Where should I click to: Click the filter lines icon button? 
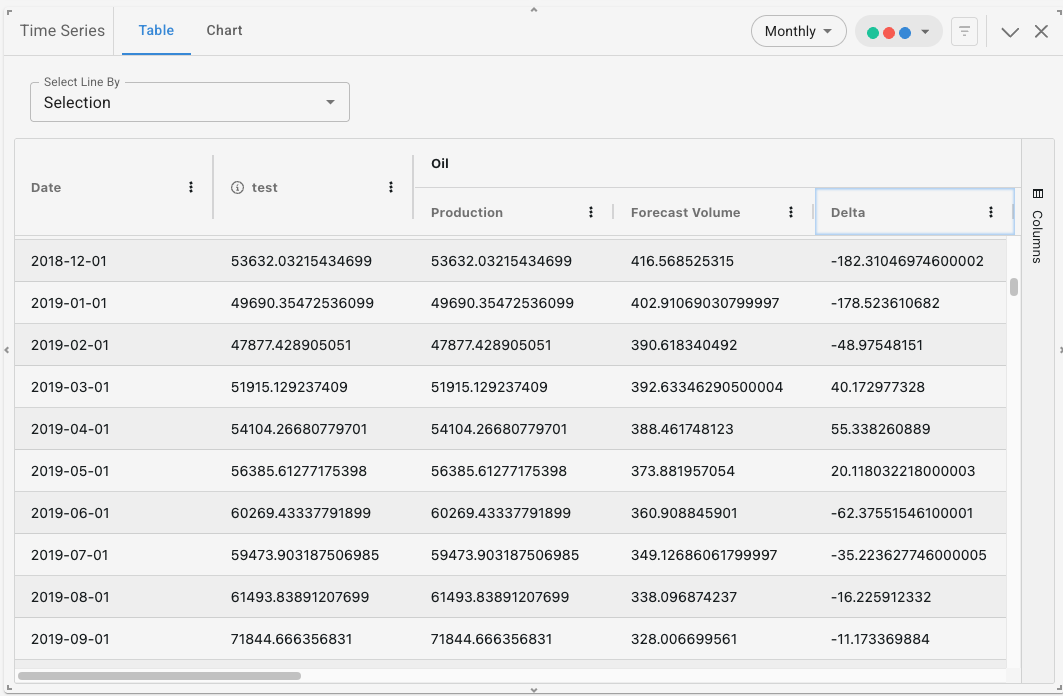coord(964,31)
